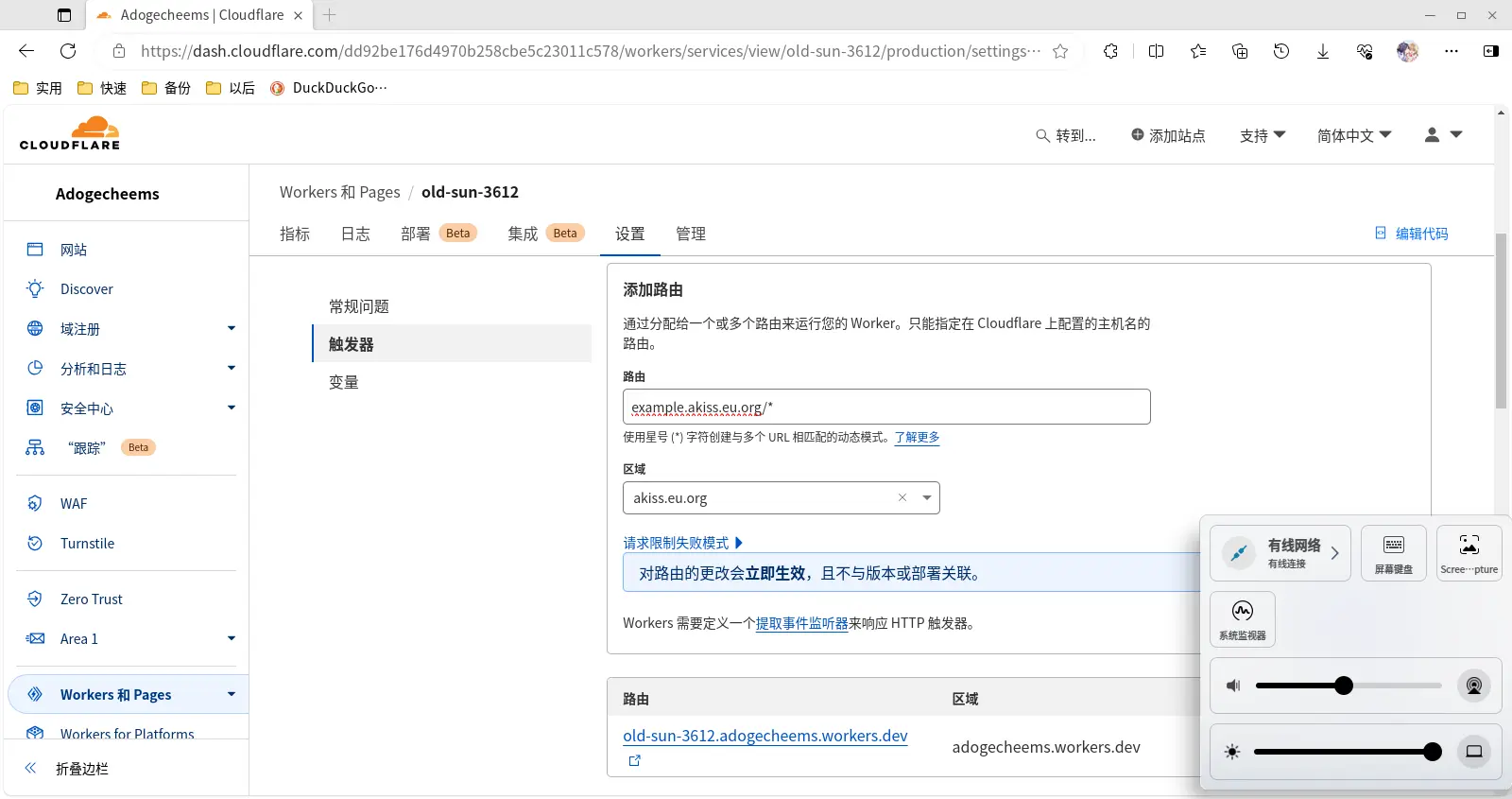Open old-sun-3612.adogecheems.workers.dev link
Screen dimensions: 1512x799
(765, 736)
